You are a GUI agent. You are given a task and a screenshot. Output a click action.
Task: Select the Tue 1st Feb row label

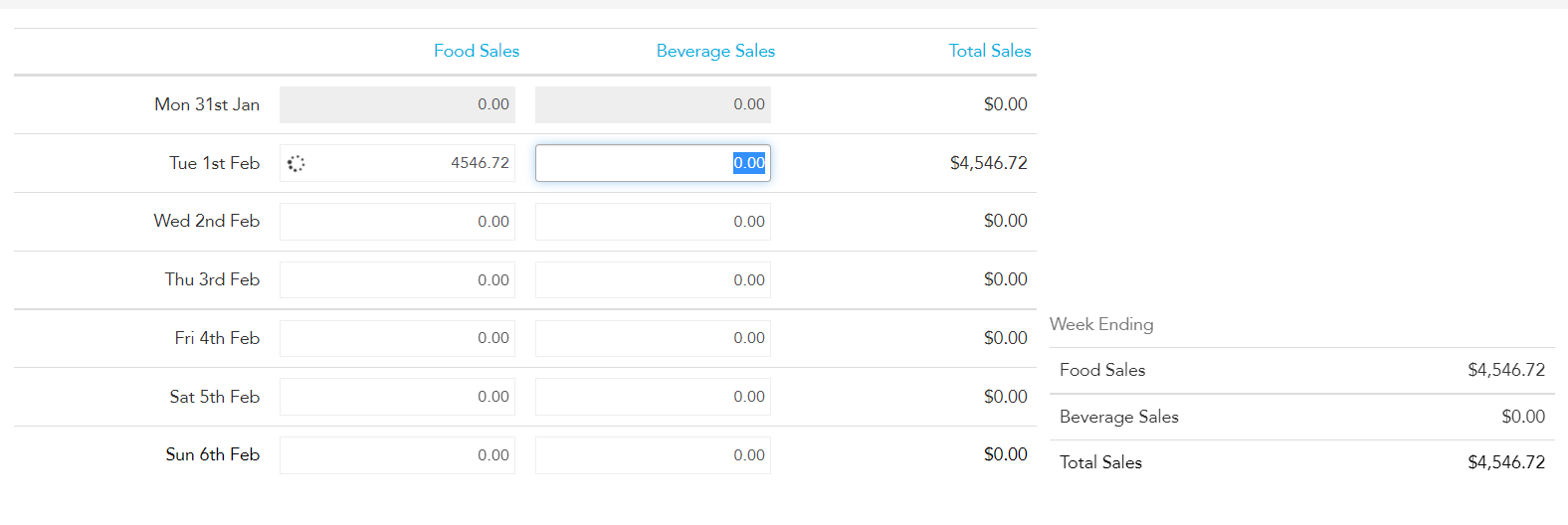[214, 163]
